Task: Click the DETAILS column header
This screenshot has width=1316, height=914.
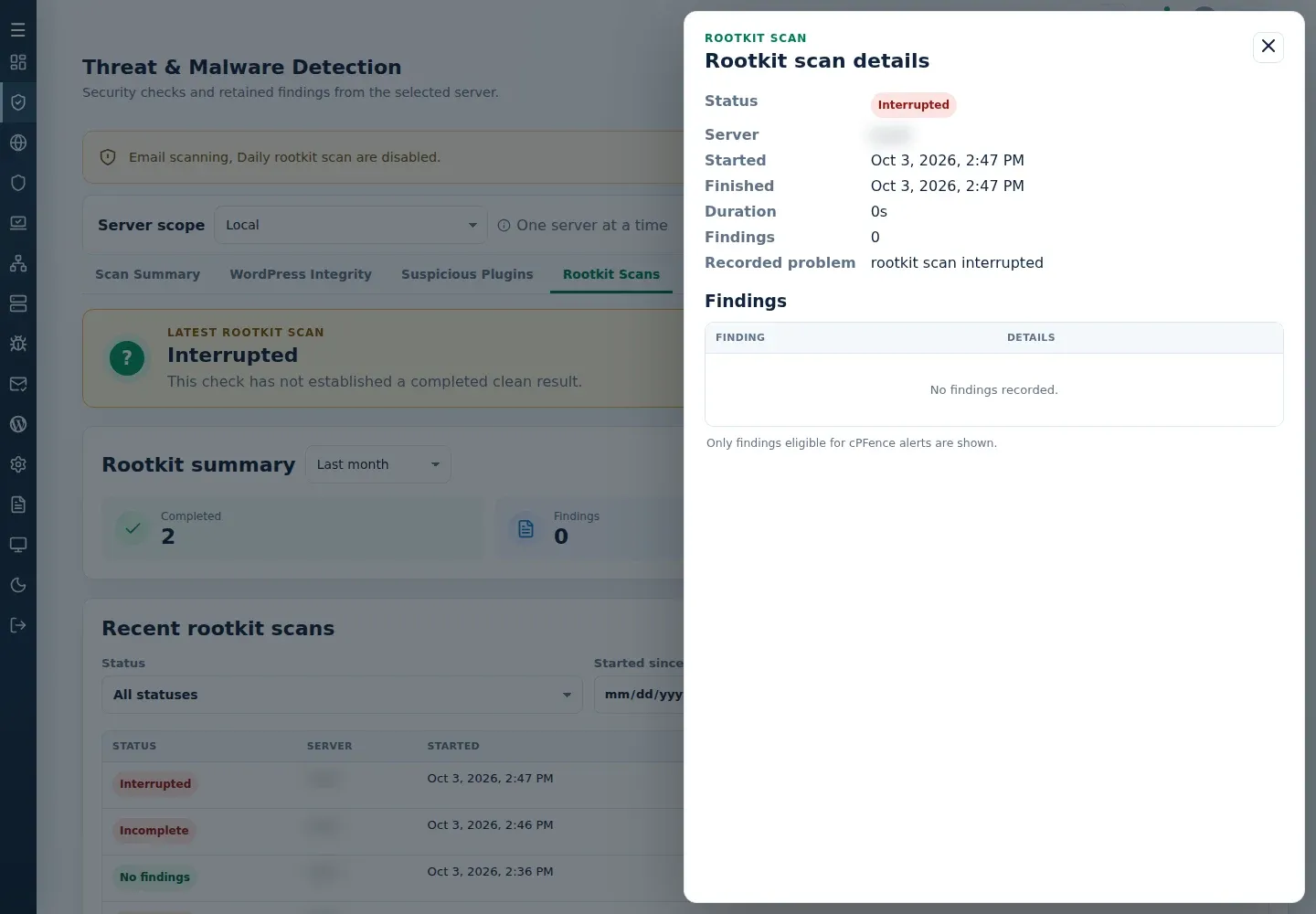Action: (1031, 337)
